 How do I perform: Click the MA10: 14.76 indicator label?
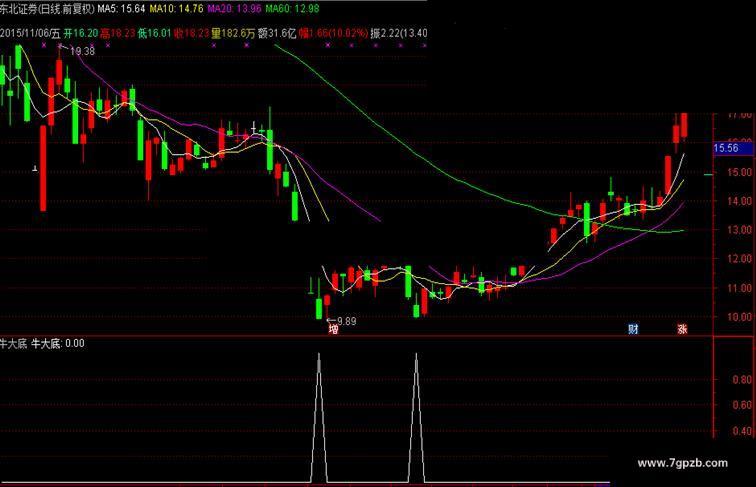176,8
